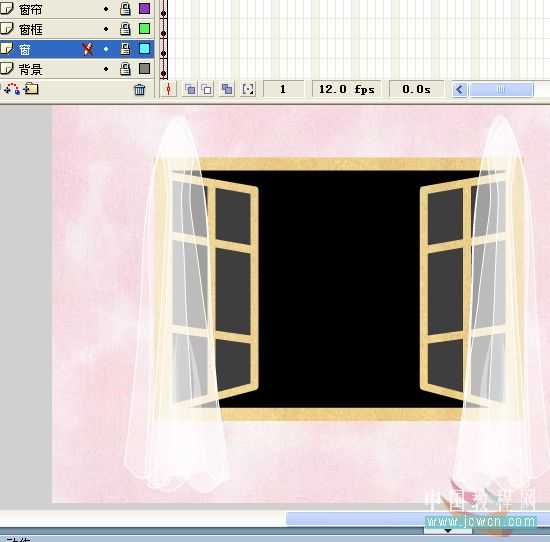The height and width of the screenshot is (542, 550).
Task: Click the 0.0s elapsed time display
Action: click(x=416, y=89)
